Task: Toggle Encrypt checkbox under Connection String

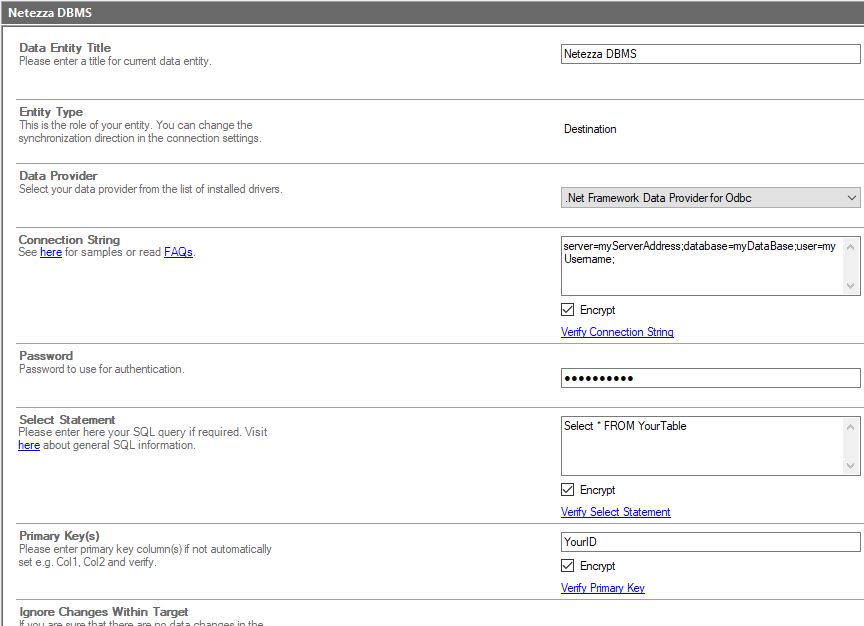Action: coord(568,310)
